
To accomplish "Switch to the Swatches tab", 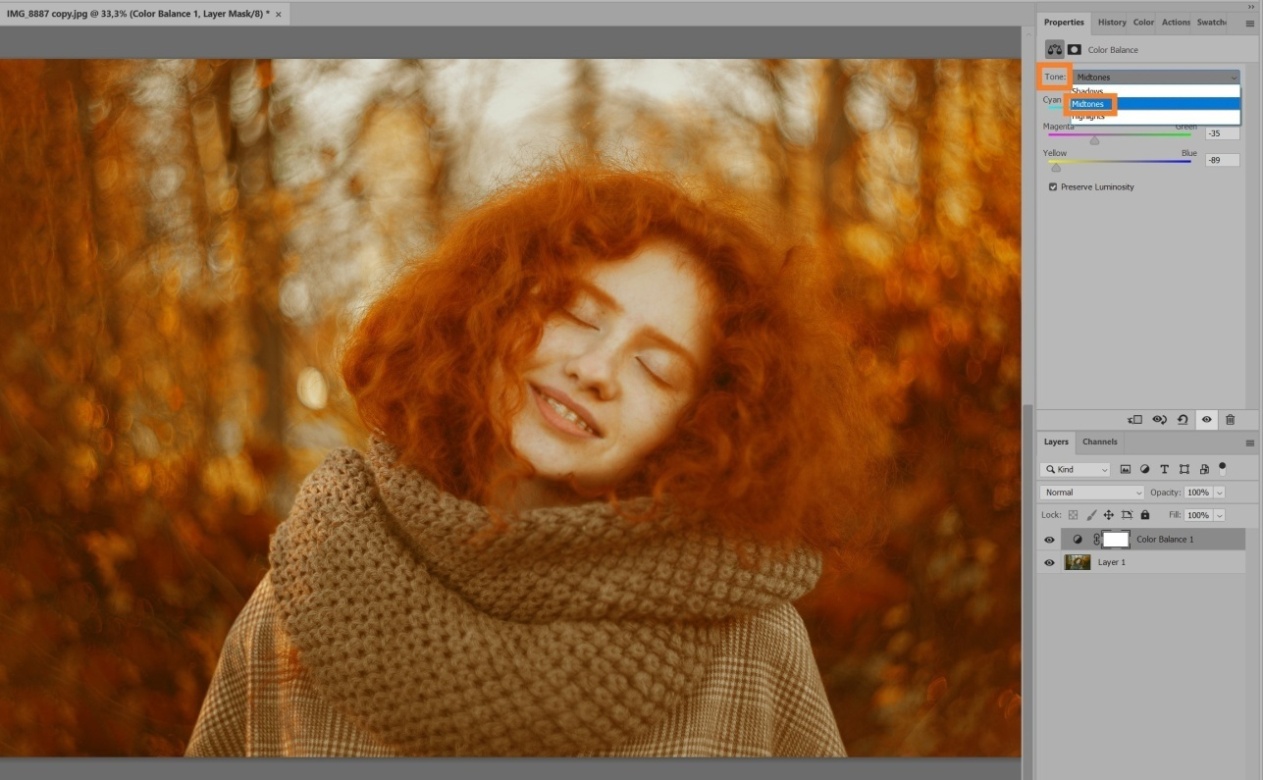I will coord(1211,22).
